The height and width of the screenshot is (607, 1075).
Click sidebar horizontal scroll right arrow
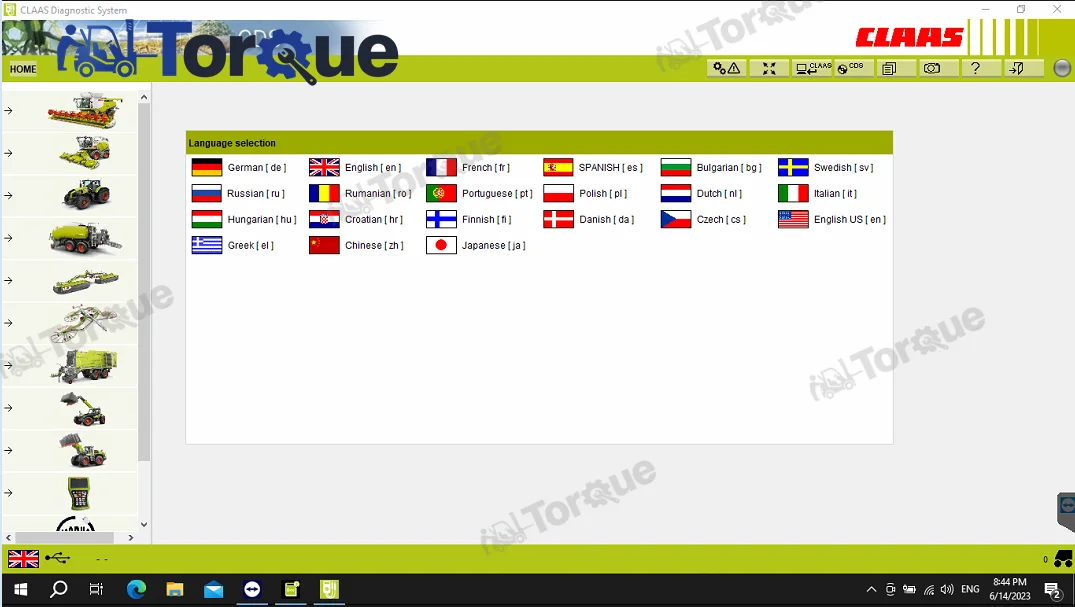pyautogui.click(x=131, y=538)
